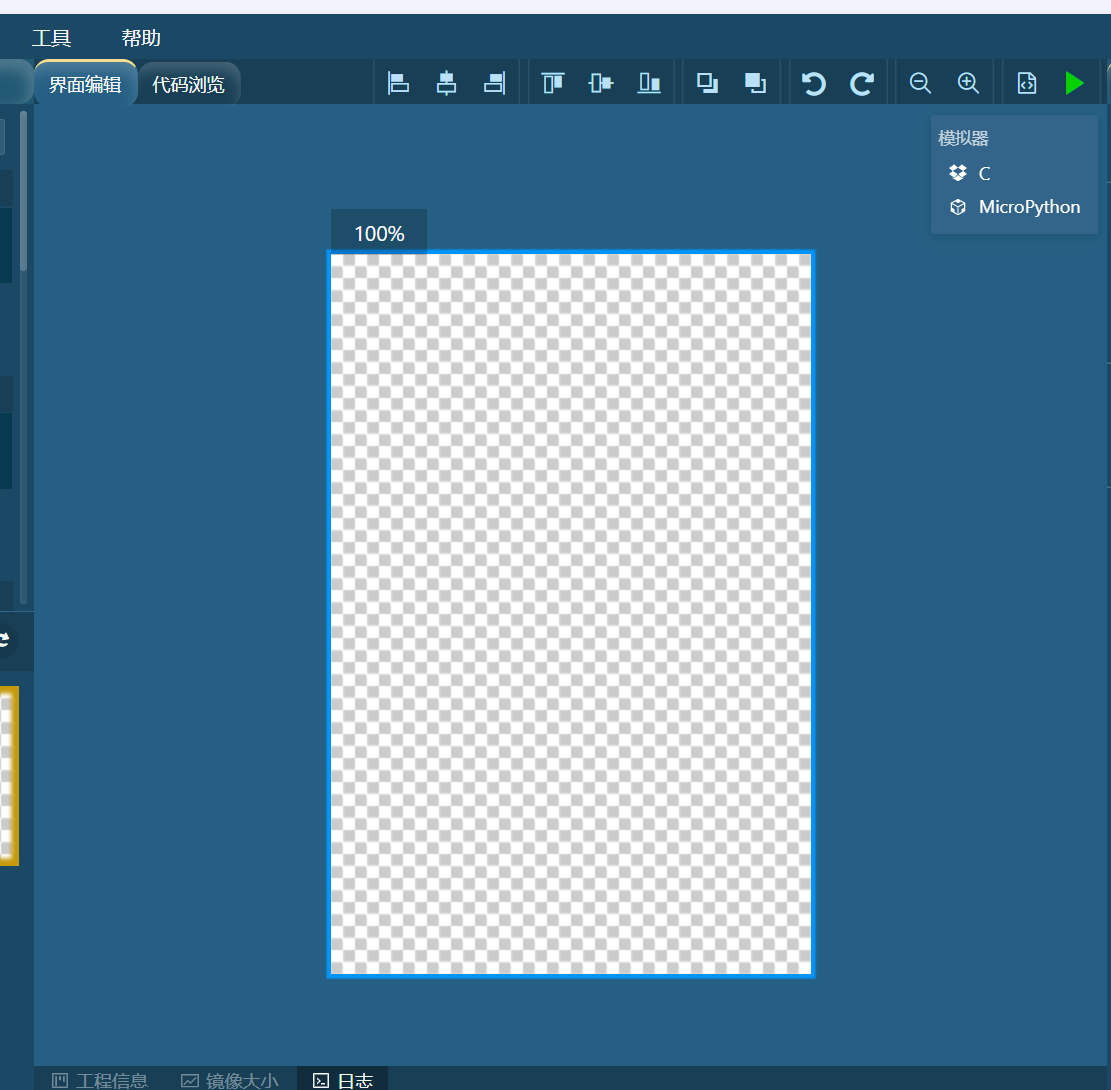Image resolution: width=1111 pixels, height=1090 pixels.
Task: Switch to the 代码浏览 tab
Action: (x=188, y=84)
